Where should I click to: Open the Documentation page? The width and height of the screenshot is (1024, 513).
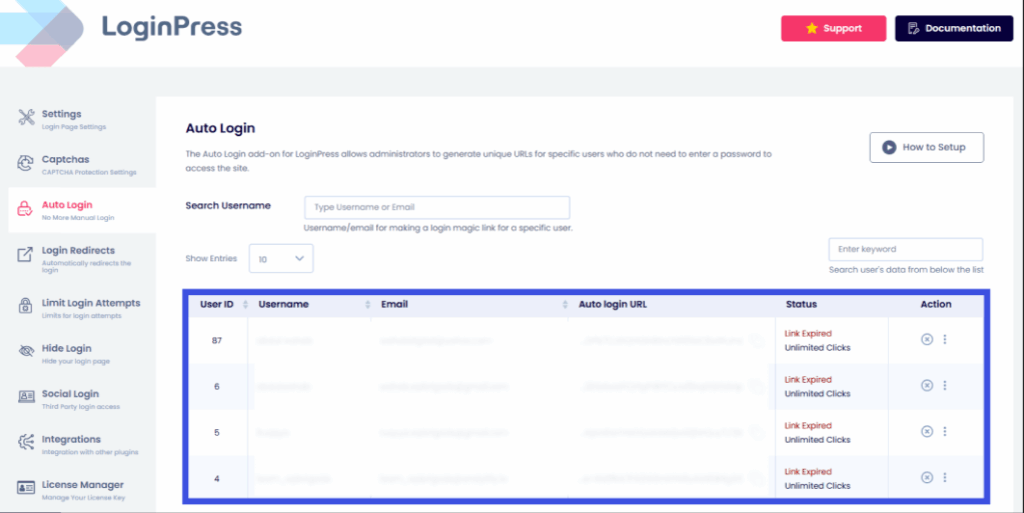point(953,28)
